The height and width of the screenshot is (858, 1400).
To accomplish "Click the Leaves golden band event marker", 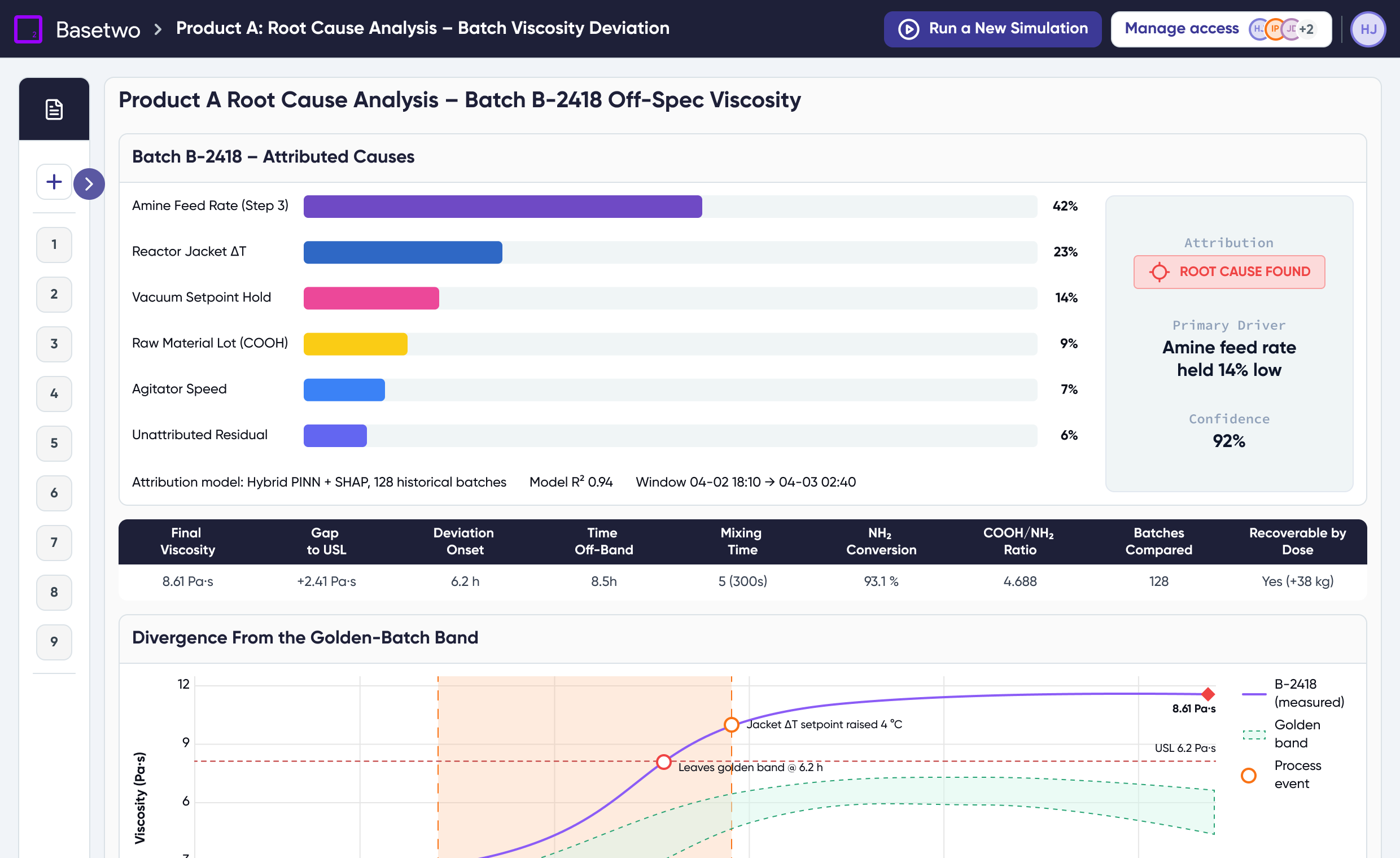I will point(663,762).
